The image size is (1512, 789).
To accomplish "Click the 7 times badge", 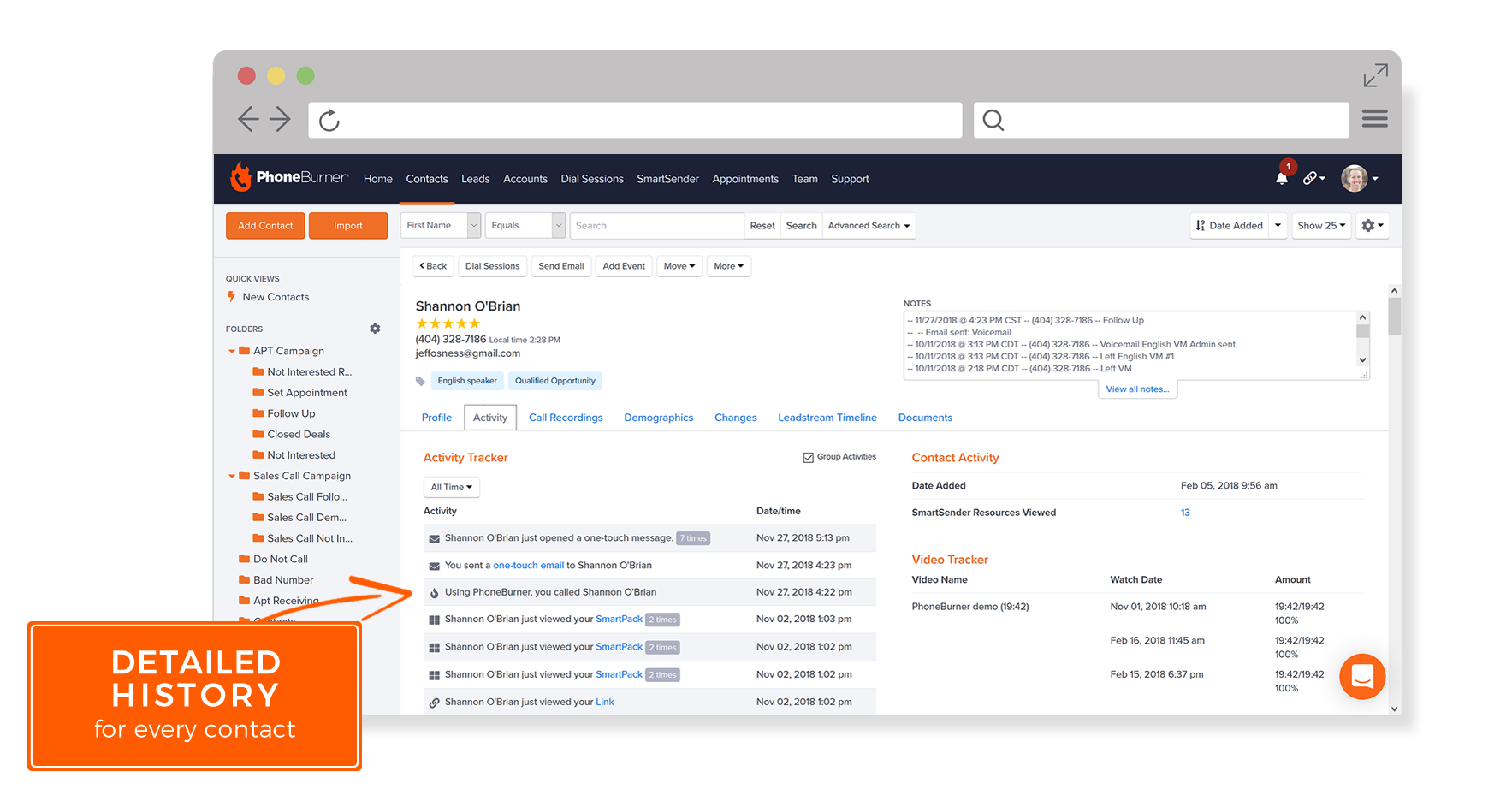I will click(694, 538).
